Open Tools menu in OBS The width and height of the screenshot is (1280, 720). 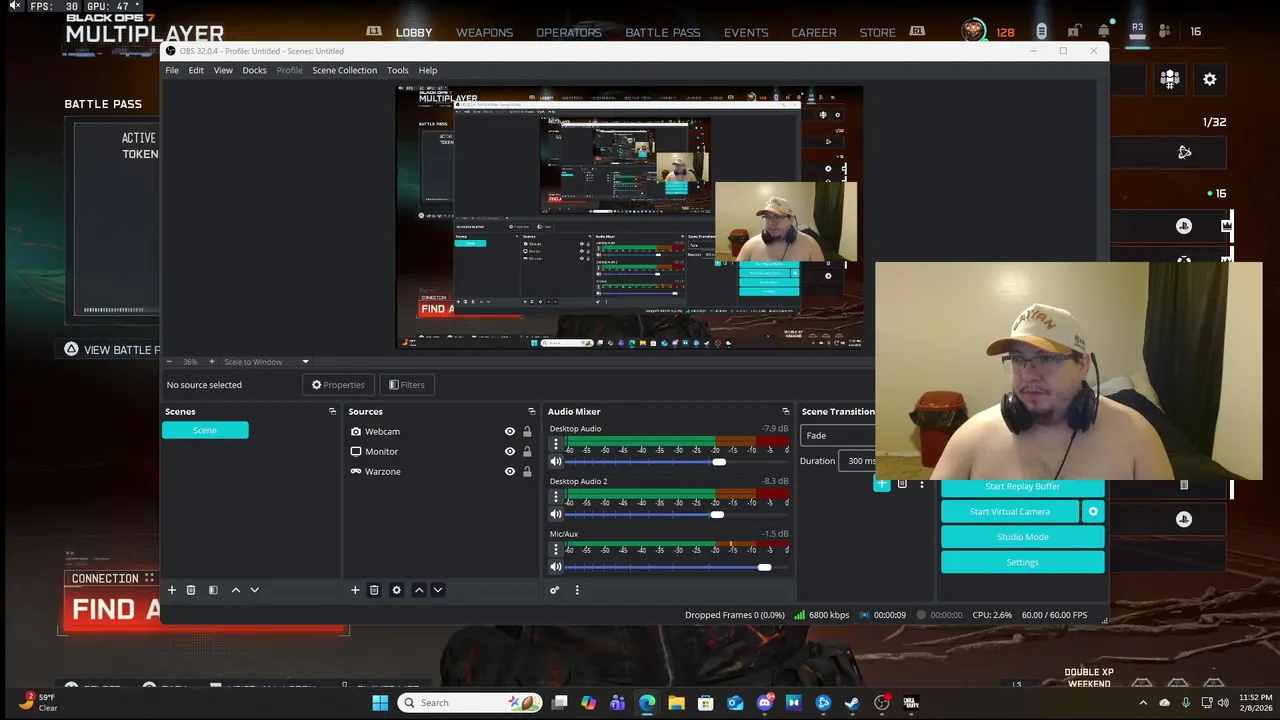point(398,70)
